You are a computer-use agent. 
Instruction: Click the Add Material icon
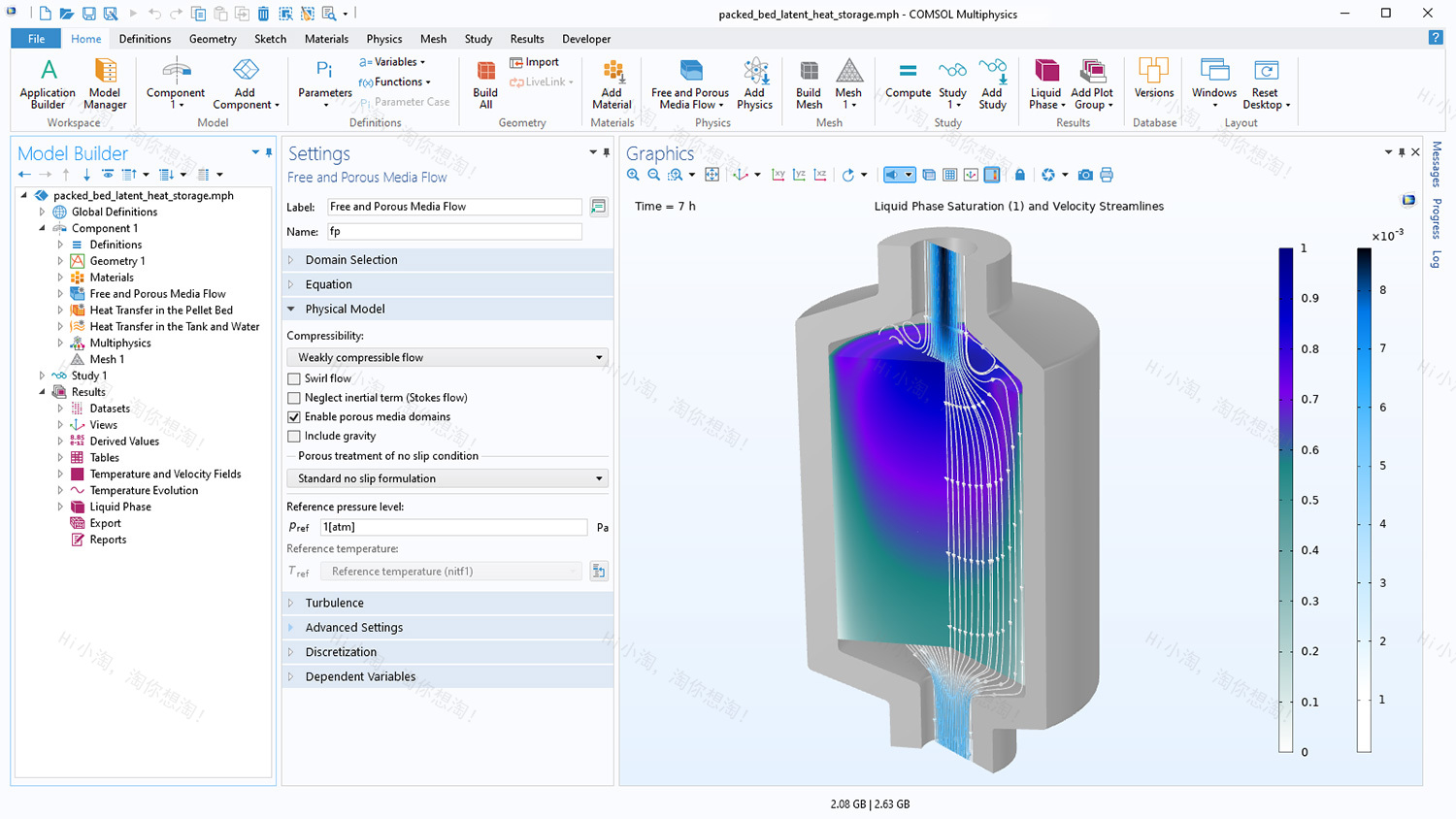(611, 82)
